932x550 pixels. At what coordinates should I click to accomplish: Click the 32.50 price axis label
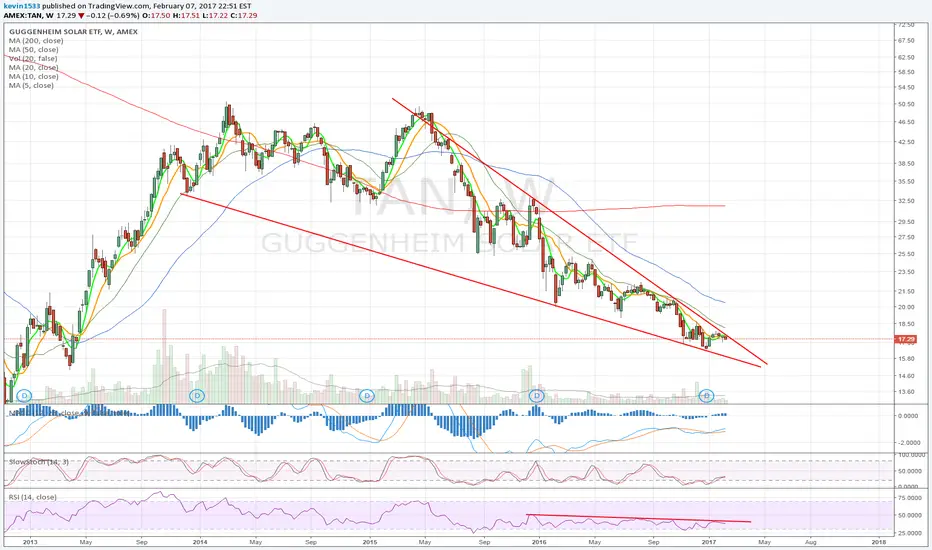tap(906, 201)
